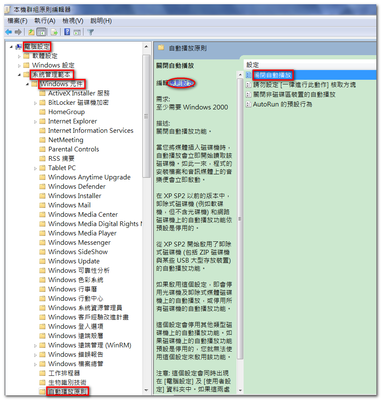Click the folder icon of 工作排程器
381x400 pixels.
point(42,373)
